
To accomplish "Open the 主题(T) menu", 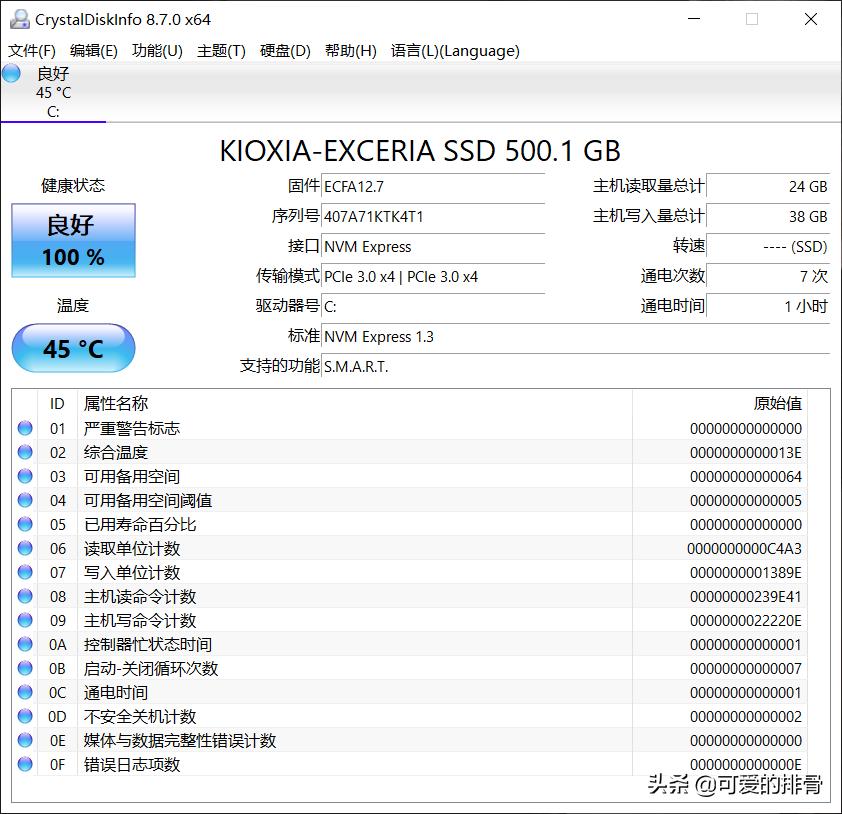I will click(223, 51).
